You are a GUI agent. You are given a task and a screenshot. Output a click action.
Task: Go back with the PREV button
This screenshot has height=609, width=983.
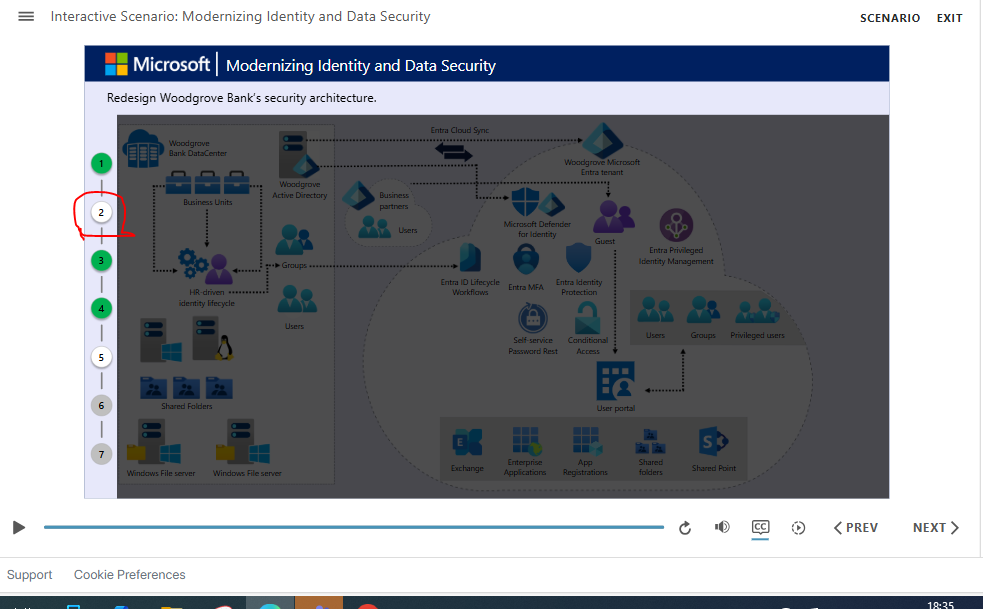point(856,528)
